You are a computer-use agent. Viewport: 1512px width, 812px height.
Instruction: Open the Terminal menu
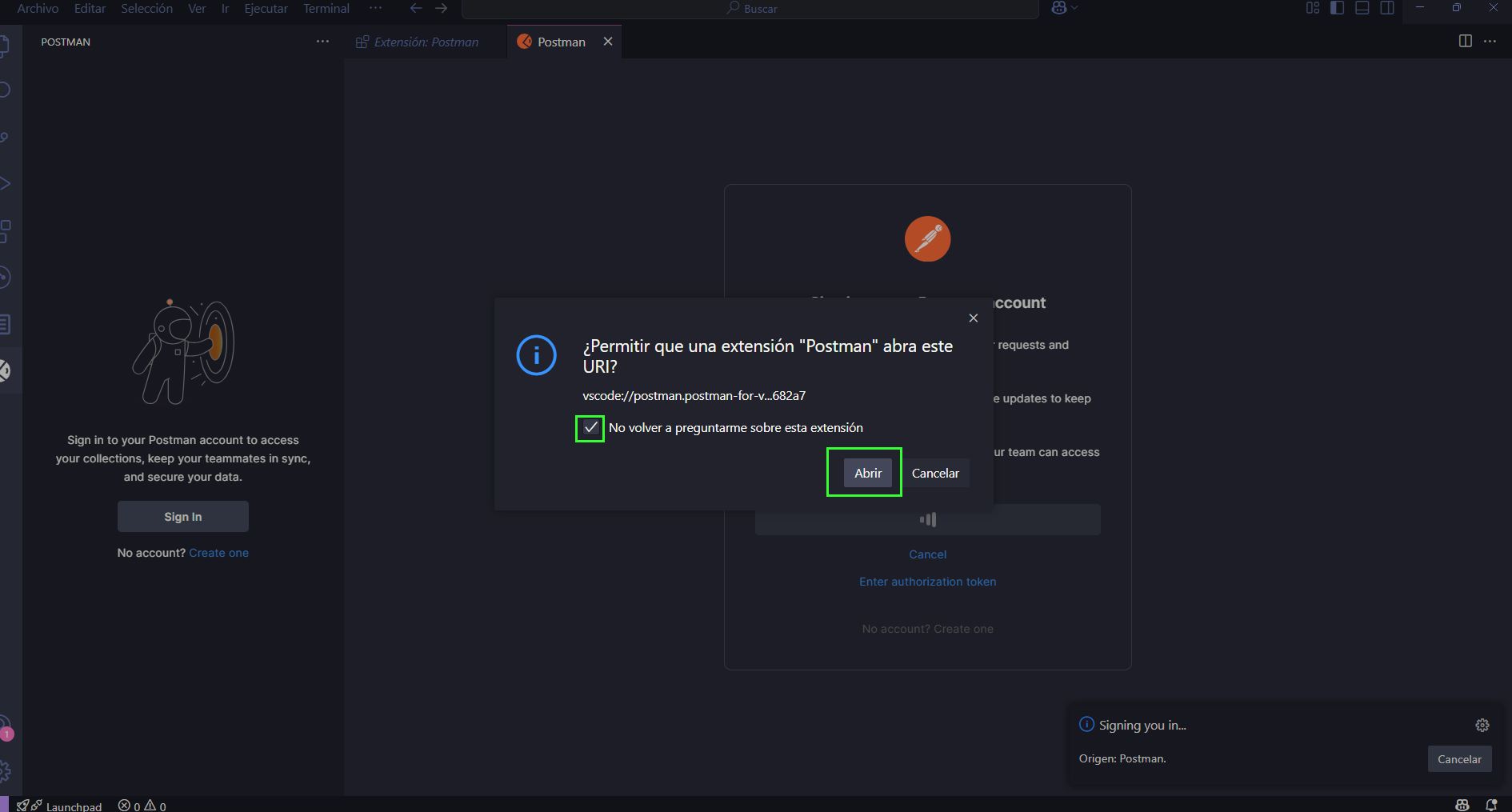326,8
